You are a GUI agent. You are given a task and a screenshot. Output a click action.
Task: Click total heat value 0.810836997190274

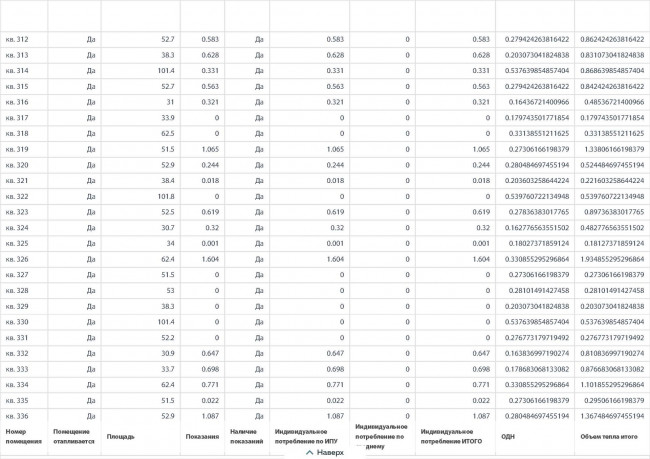pos(612,353)
